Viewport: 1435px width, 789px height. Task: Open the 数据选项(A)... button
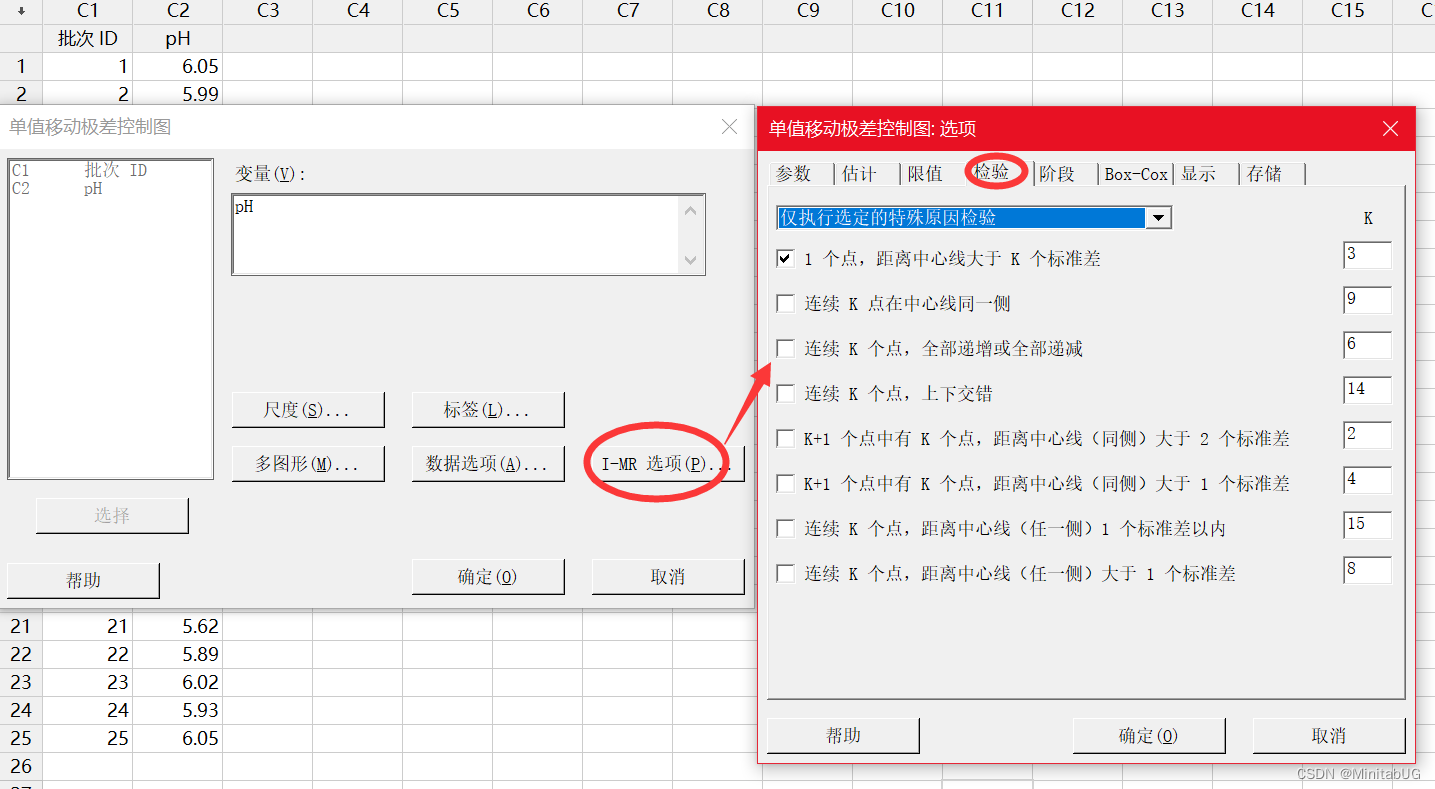tap(488, 464)
